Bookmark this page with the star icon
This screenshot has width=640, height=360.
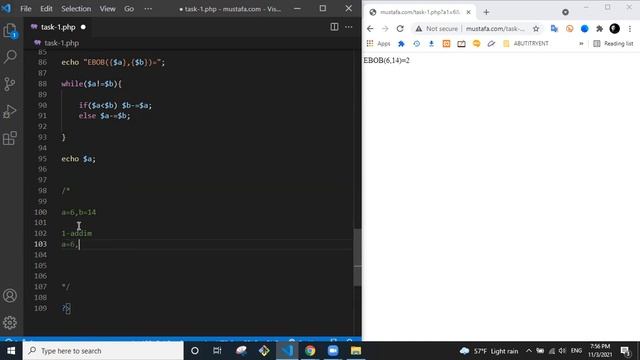click(x=536, y=29)
